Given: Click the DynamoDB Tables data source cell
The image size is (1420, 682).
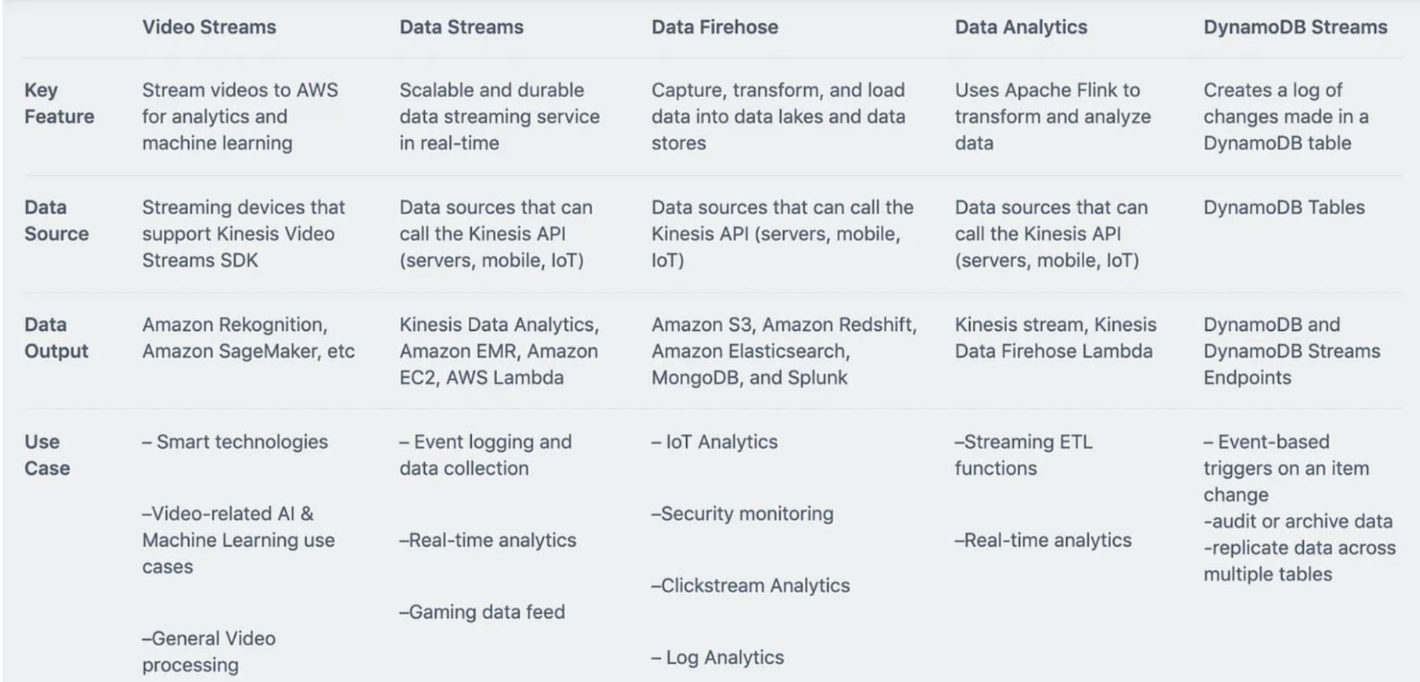Looking at the screenshot, I should pyautogui.click(x=1284, y=208).
